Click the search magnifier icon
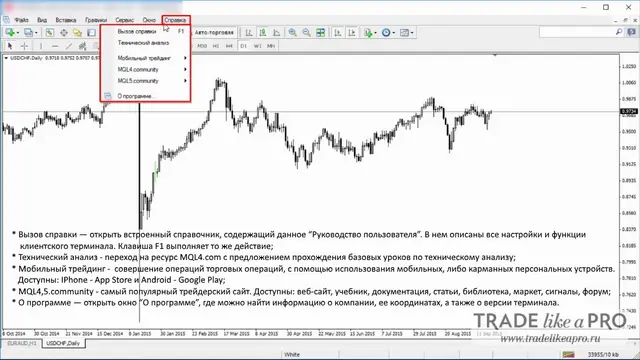Screen dimensions: 640x360 (x=619, y=32)
